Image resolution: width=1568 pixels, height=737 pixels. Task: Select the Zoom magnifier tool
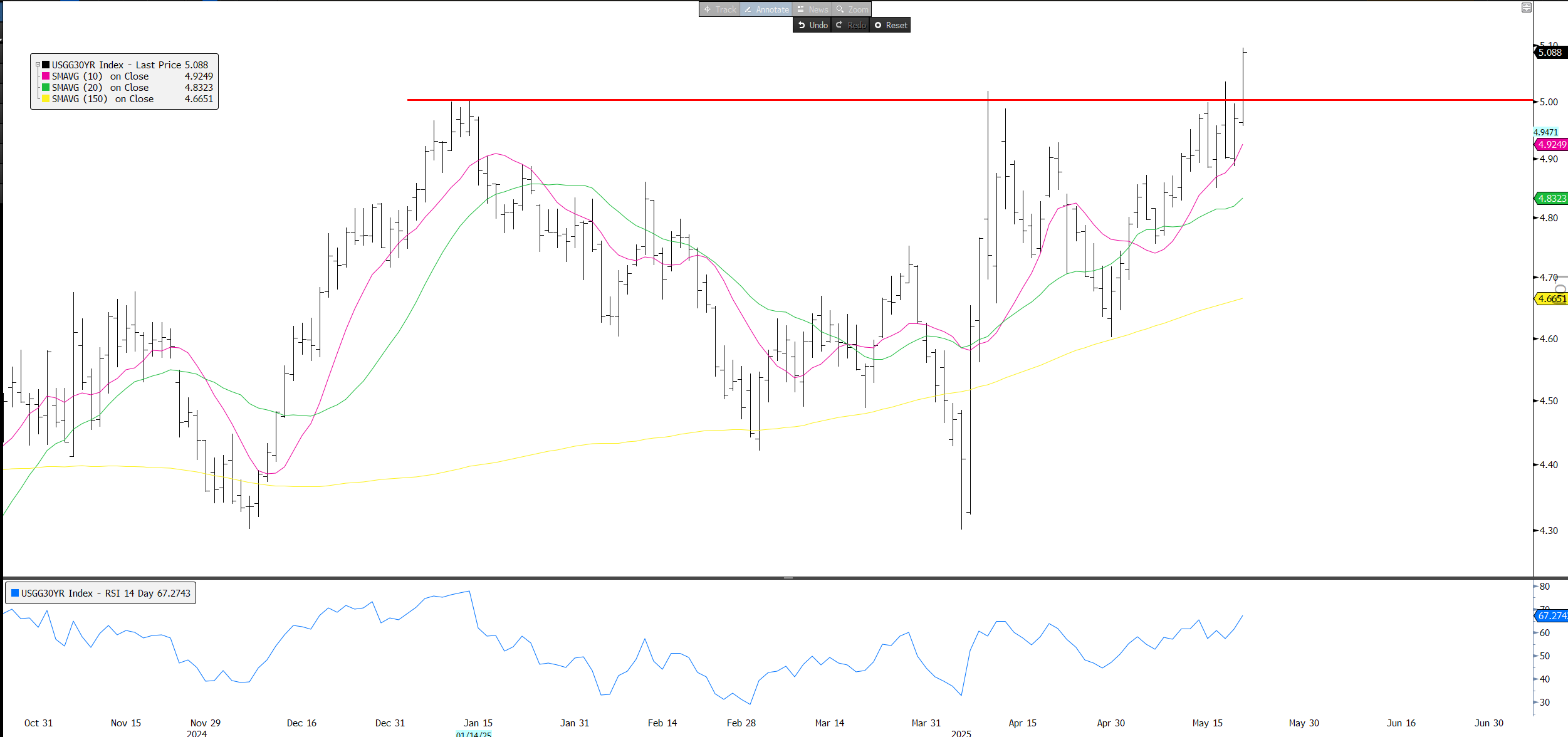[x=852, y=9]
